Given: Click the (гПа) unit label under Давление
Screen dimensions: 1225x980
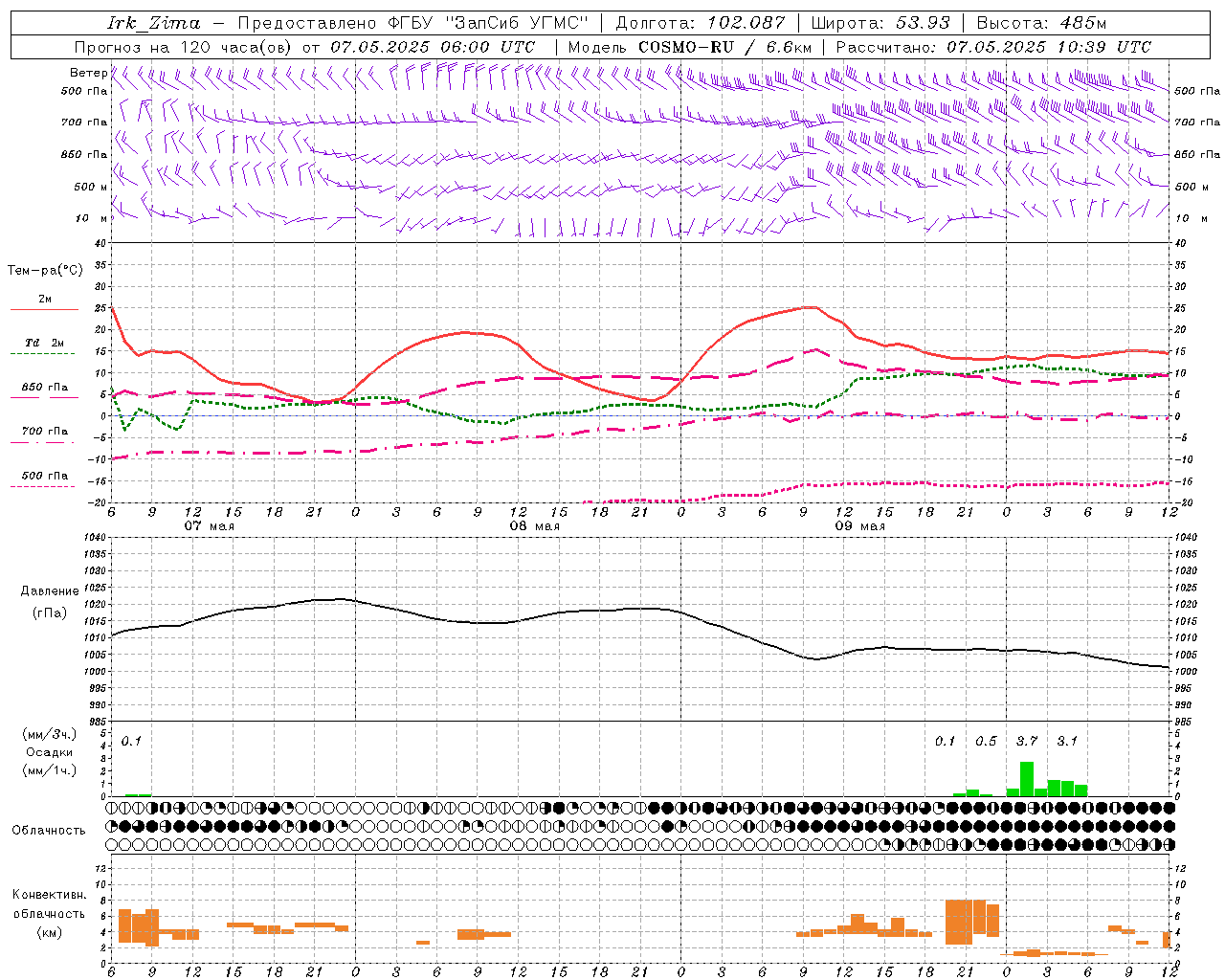Looking at the screenshot, I should click(48, 613).
